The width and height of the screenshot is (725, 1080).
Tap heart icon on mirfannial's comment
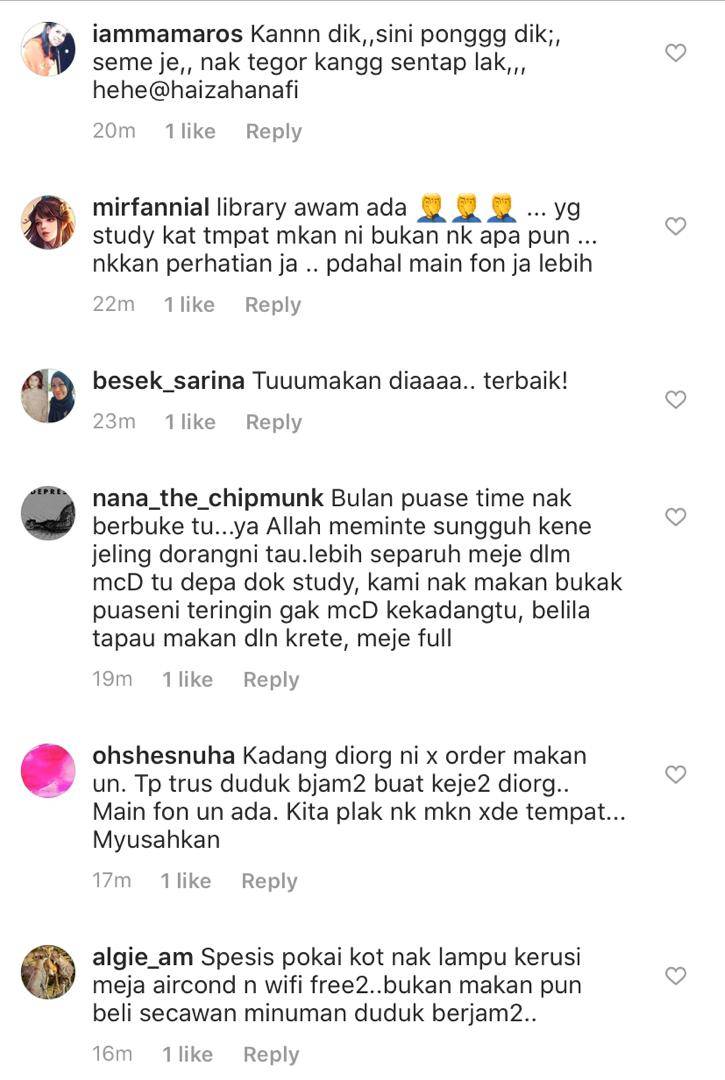(x=675, y=226)
